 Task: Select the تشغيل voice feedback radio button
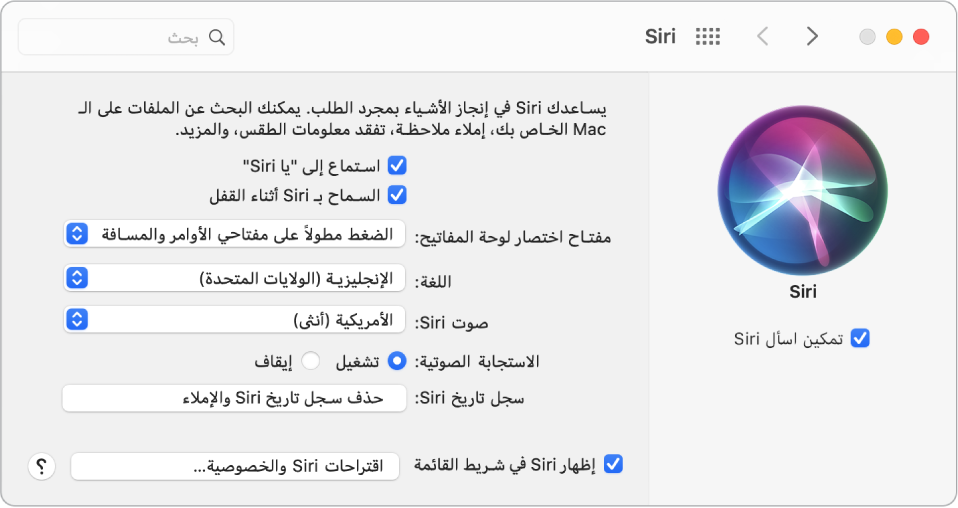tap(397, 361)
